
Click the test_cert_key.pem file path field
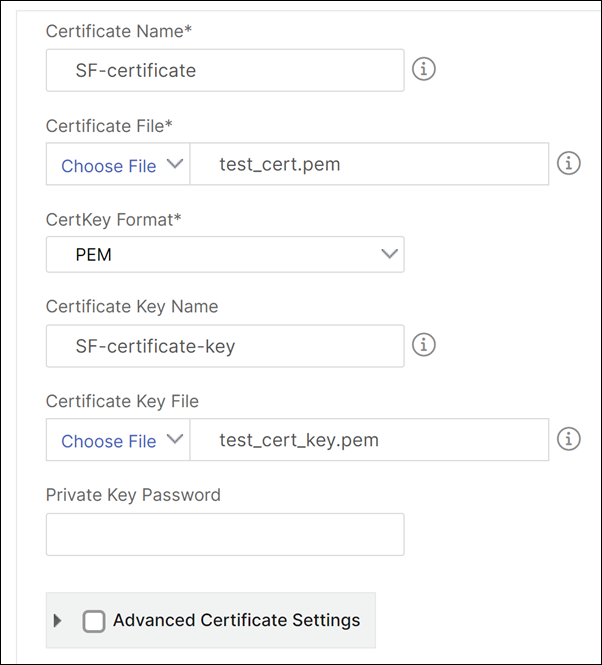coord(369,440)
